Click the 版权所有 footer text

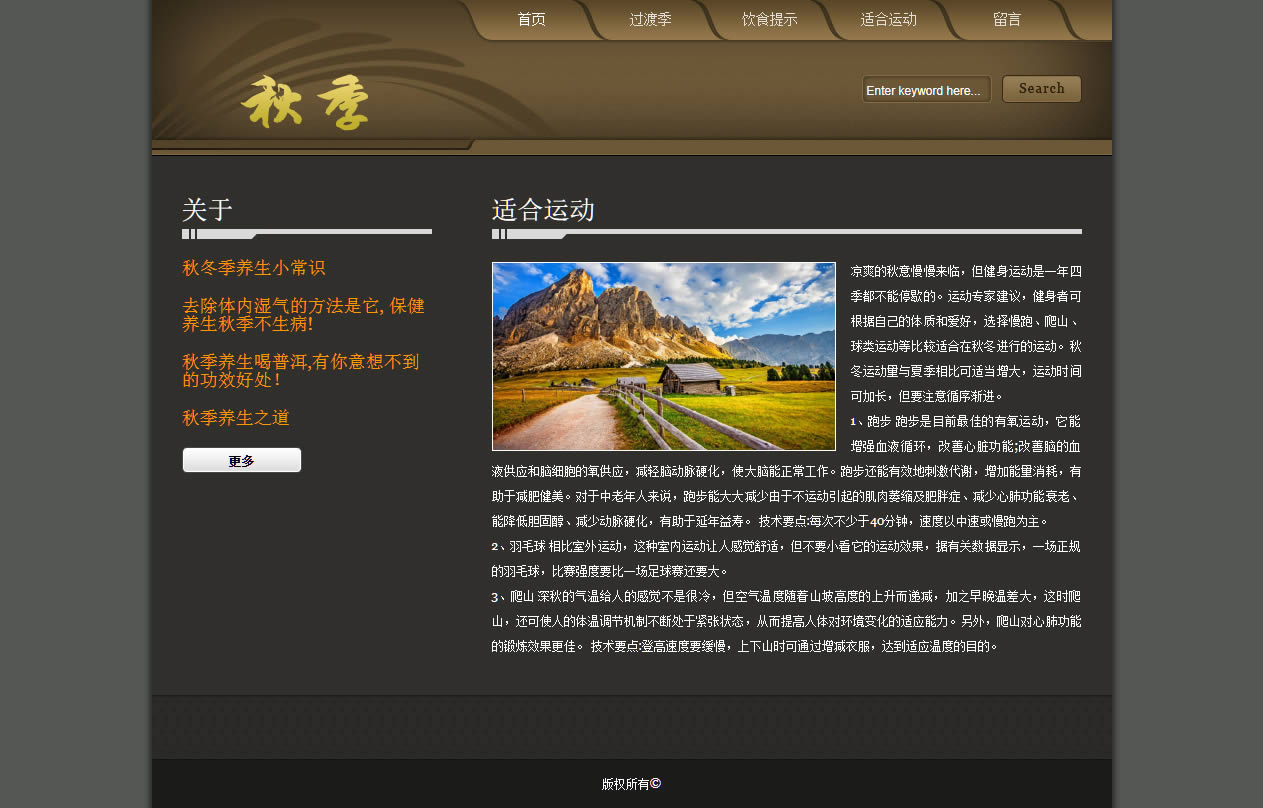pyautogui.click(x=625, y=785)
